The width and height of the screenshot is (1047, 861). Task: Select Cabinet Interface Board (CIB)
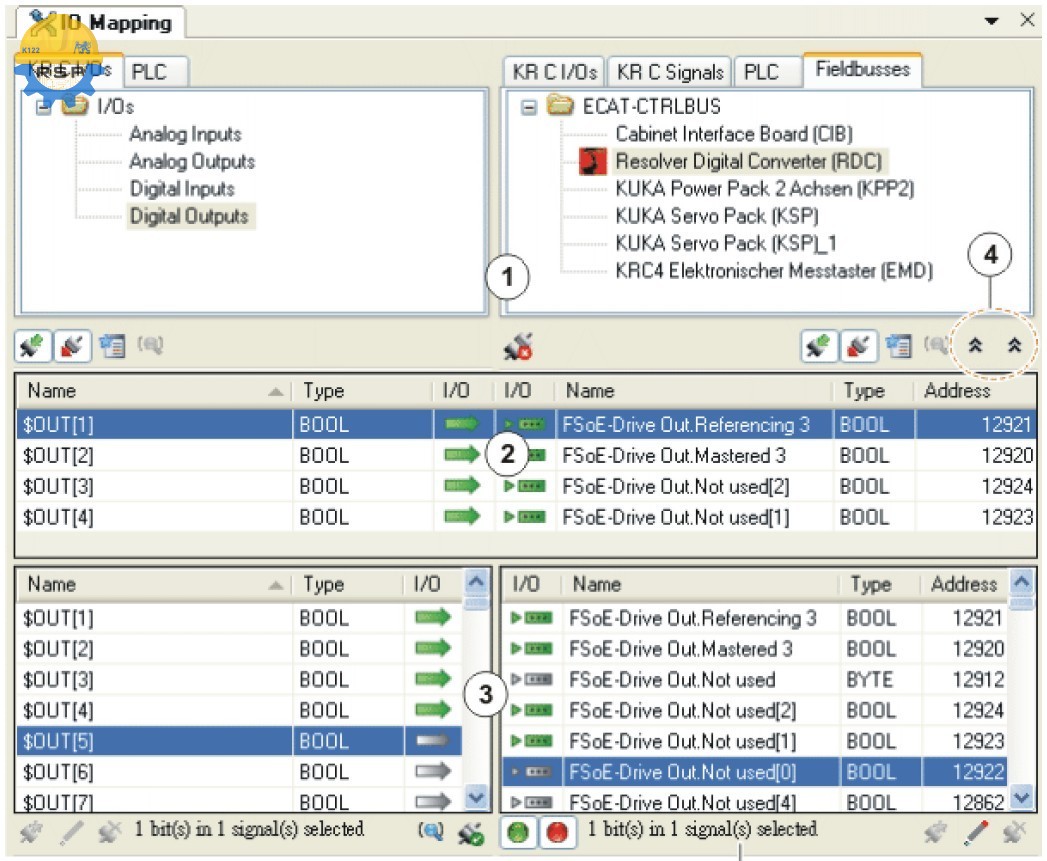coord(734,134)
